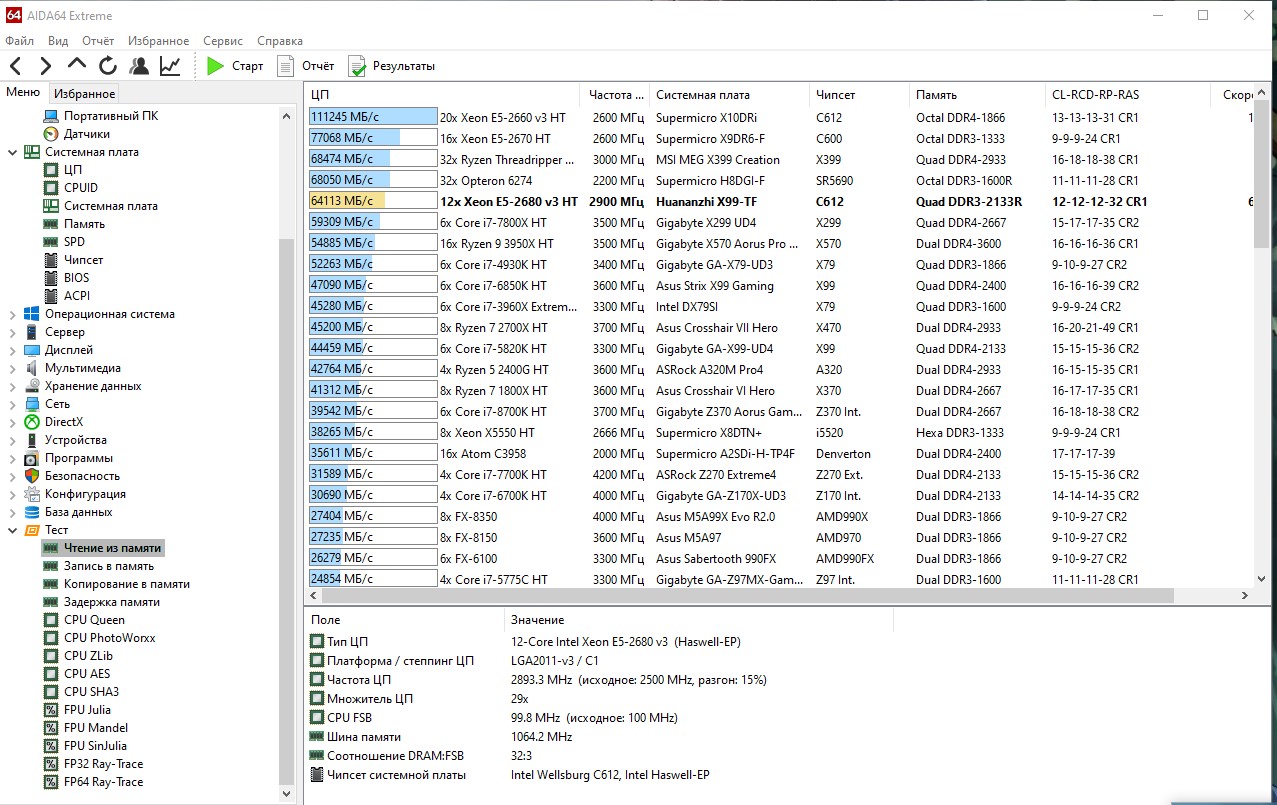Select the SPD tree item icon
This screenshot has height=805, width=1277.
(51, 242)
